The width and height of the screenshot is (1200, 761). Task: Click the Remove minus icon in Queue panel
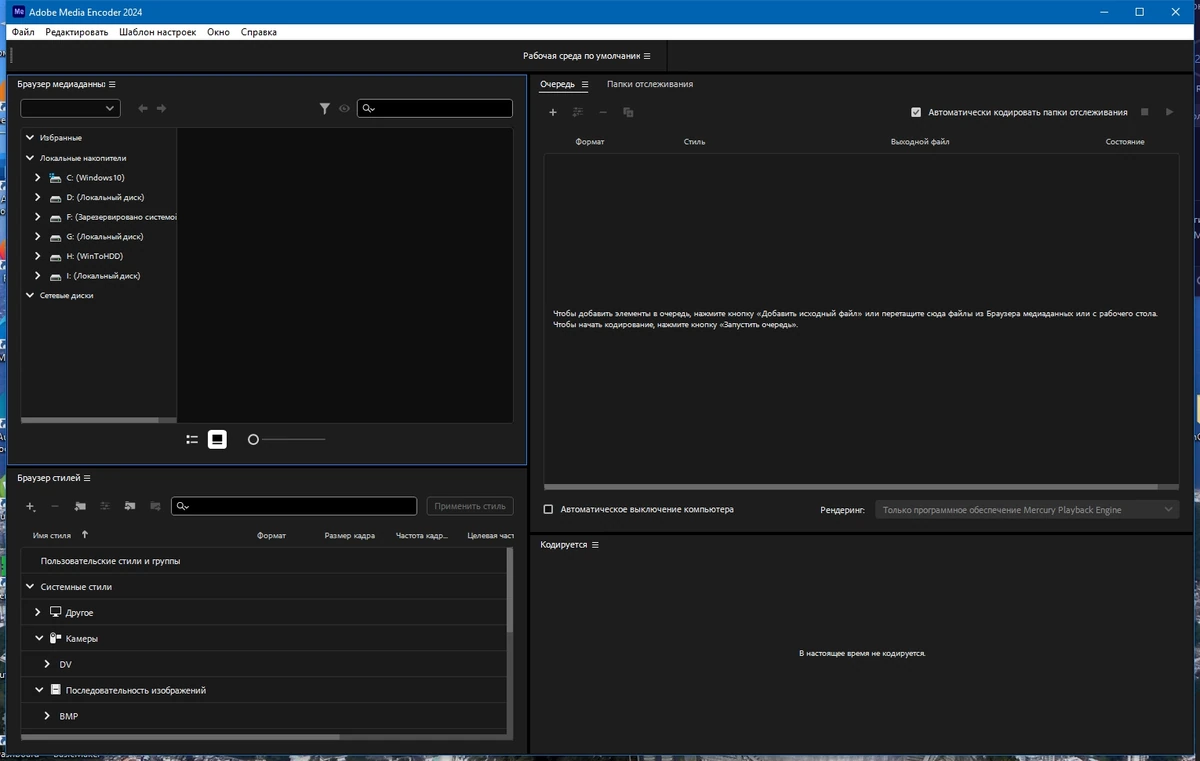(x=603, y=112)
